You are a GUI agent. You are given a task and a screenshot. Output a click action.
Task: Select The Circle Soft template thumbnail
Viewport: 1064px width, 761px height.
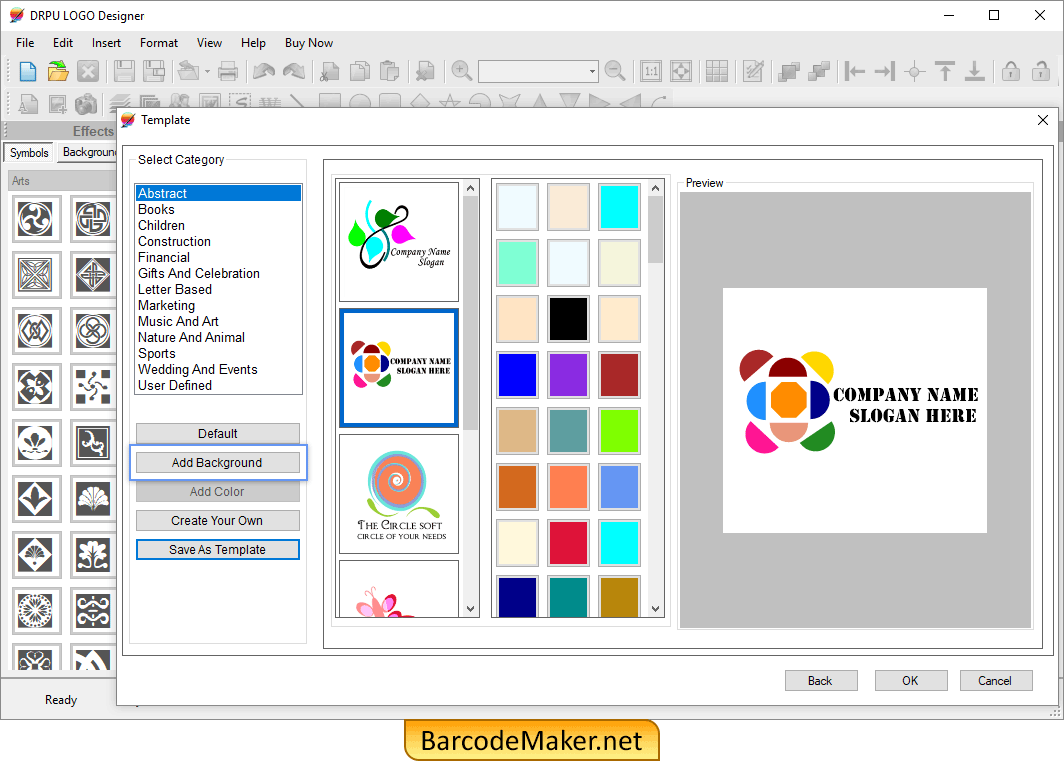point(399,494)
